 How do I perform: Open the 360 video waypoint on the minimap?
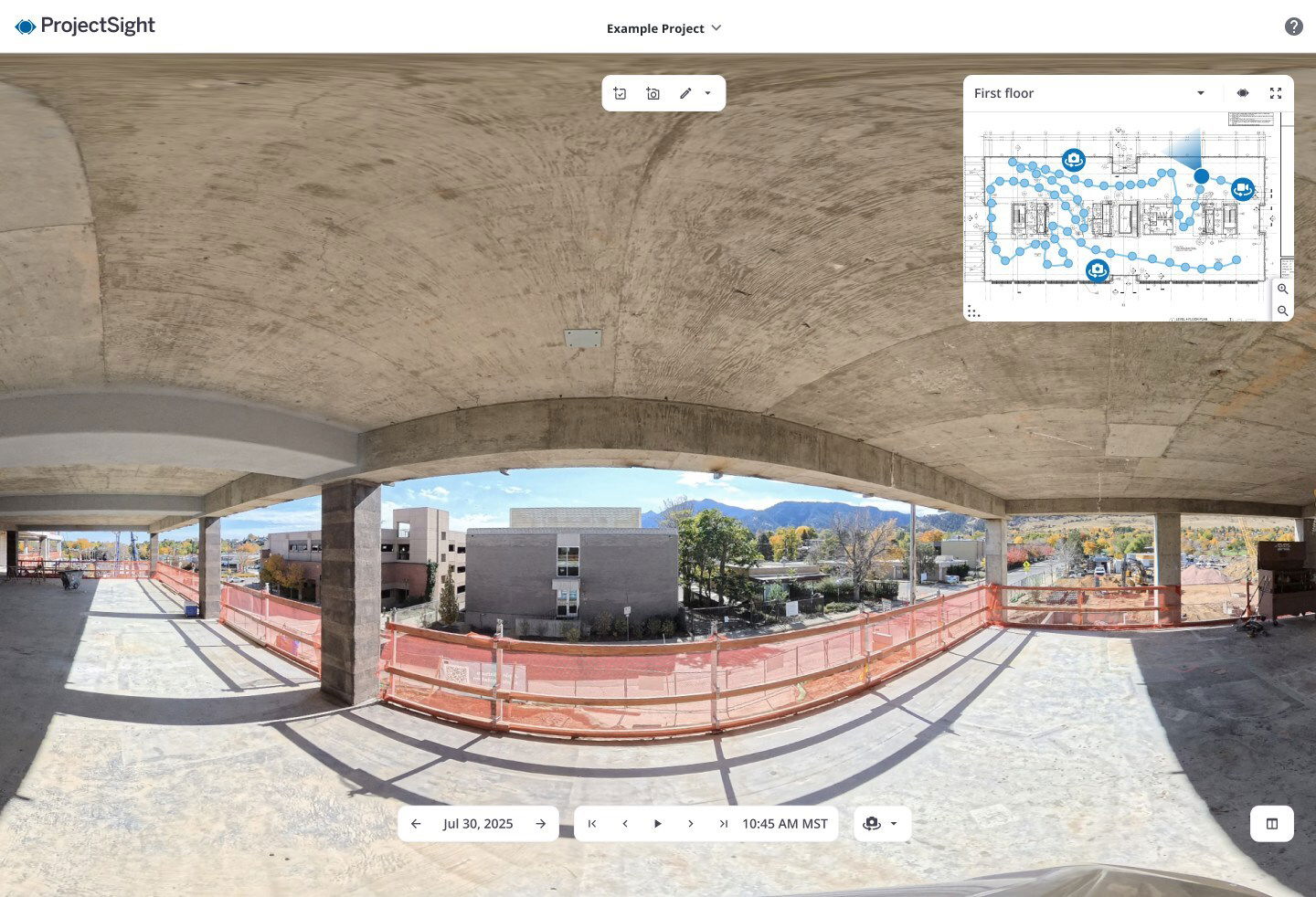click(1243, 188)
